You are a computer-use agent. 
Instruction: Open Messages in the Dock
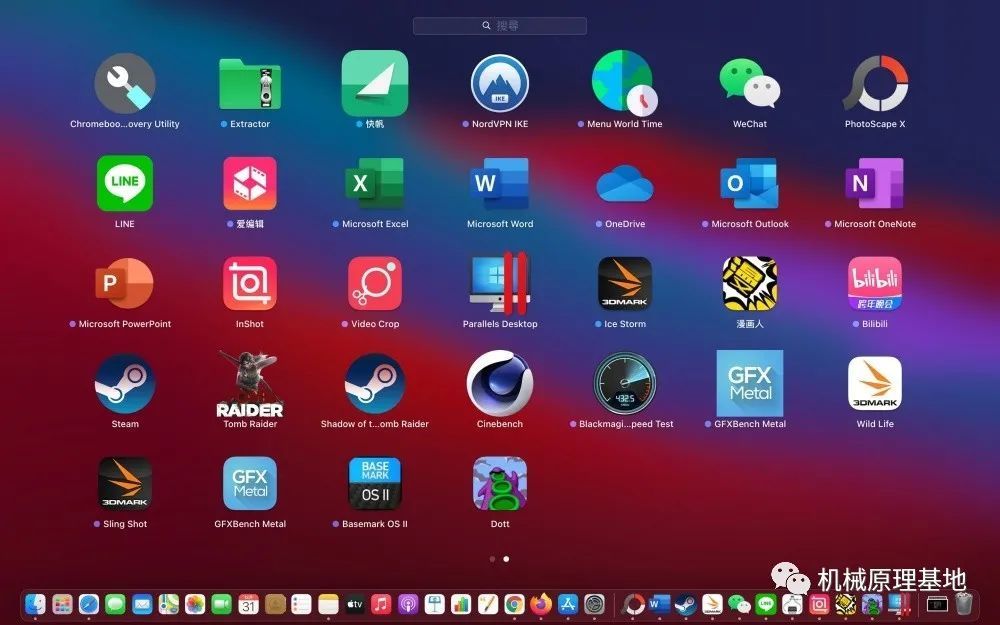click(x=115, y=603)
